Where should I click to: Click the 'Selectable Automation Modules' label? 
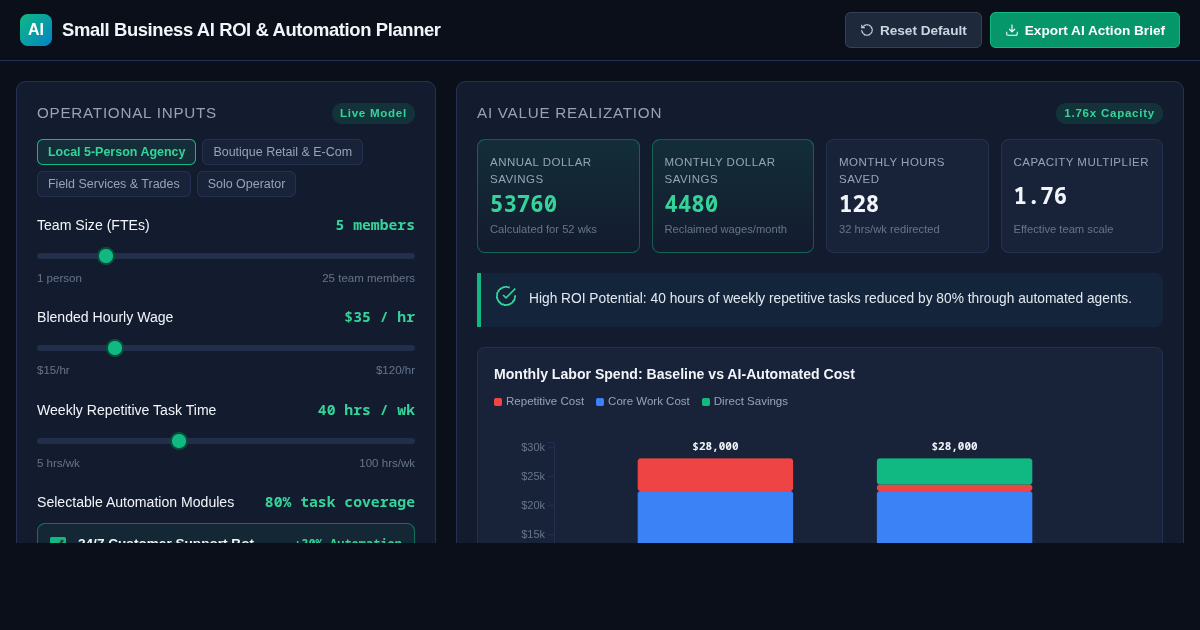(135, 502)
